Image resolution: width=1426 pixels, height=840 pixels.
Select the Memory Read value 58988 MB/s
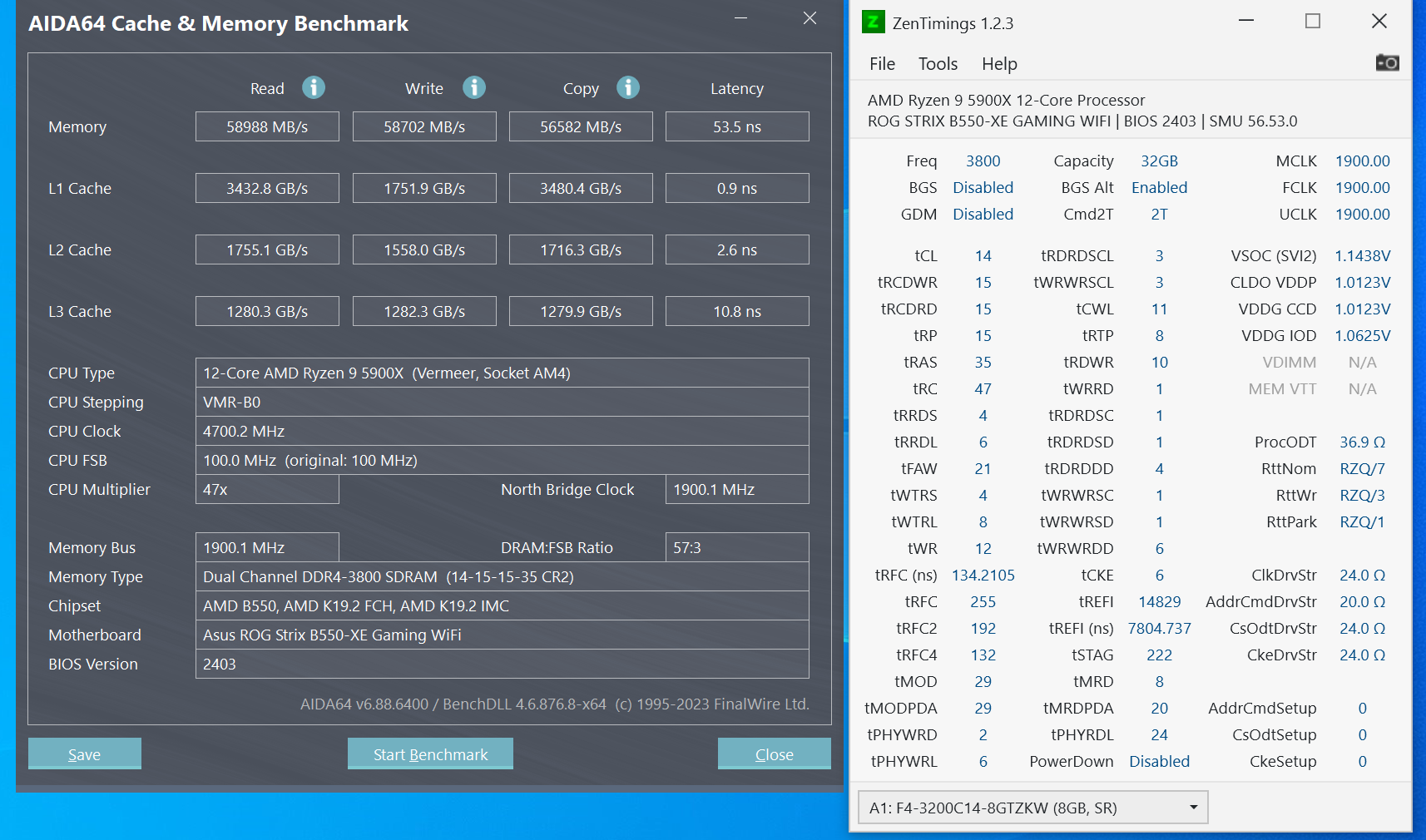coord(267,126)
